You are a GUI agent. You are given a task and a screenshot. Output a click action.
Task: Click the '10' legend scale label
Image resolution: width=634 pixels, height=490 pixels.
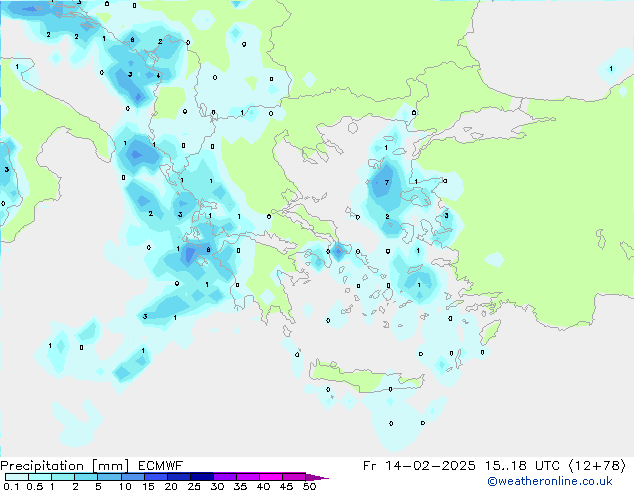pyautogui.click(x=125, y=486)
